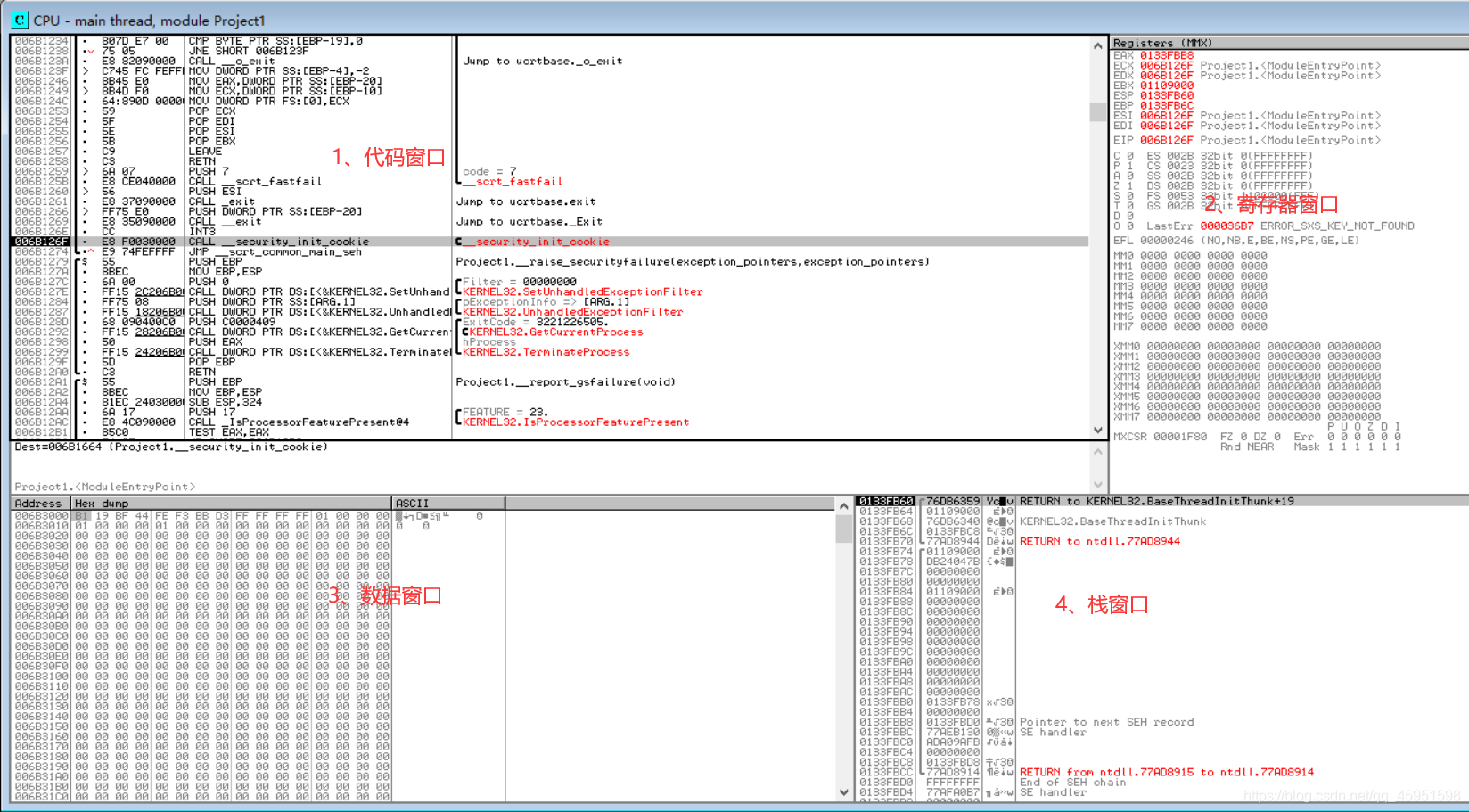Click the EFL value 00000246
The width and height of the screenshot is (1469, 812).
point(1166,241)
